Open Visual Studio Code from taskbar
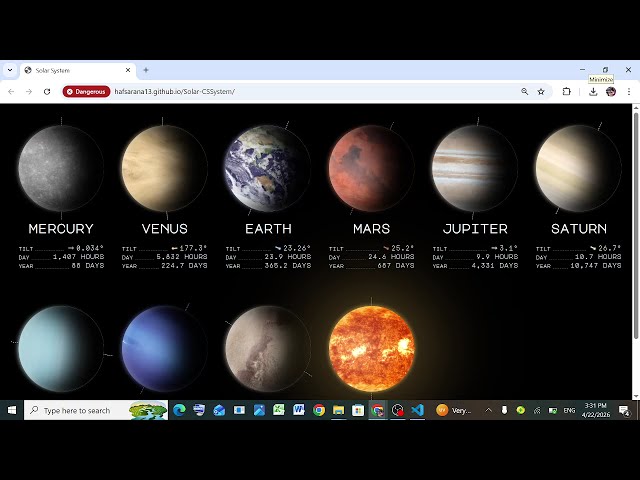The height and width of the screenshot is (480, 640). pos(418,410)
